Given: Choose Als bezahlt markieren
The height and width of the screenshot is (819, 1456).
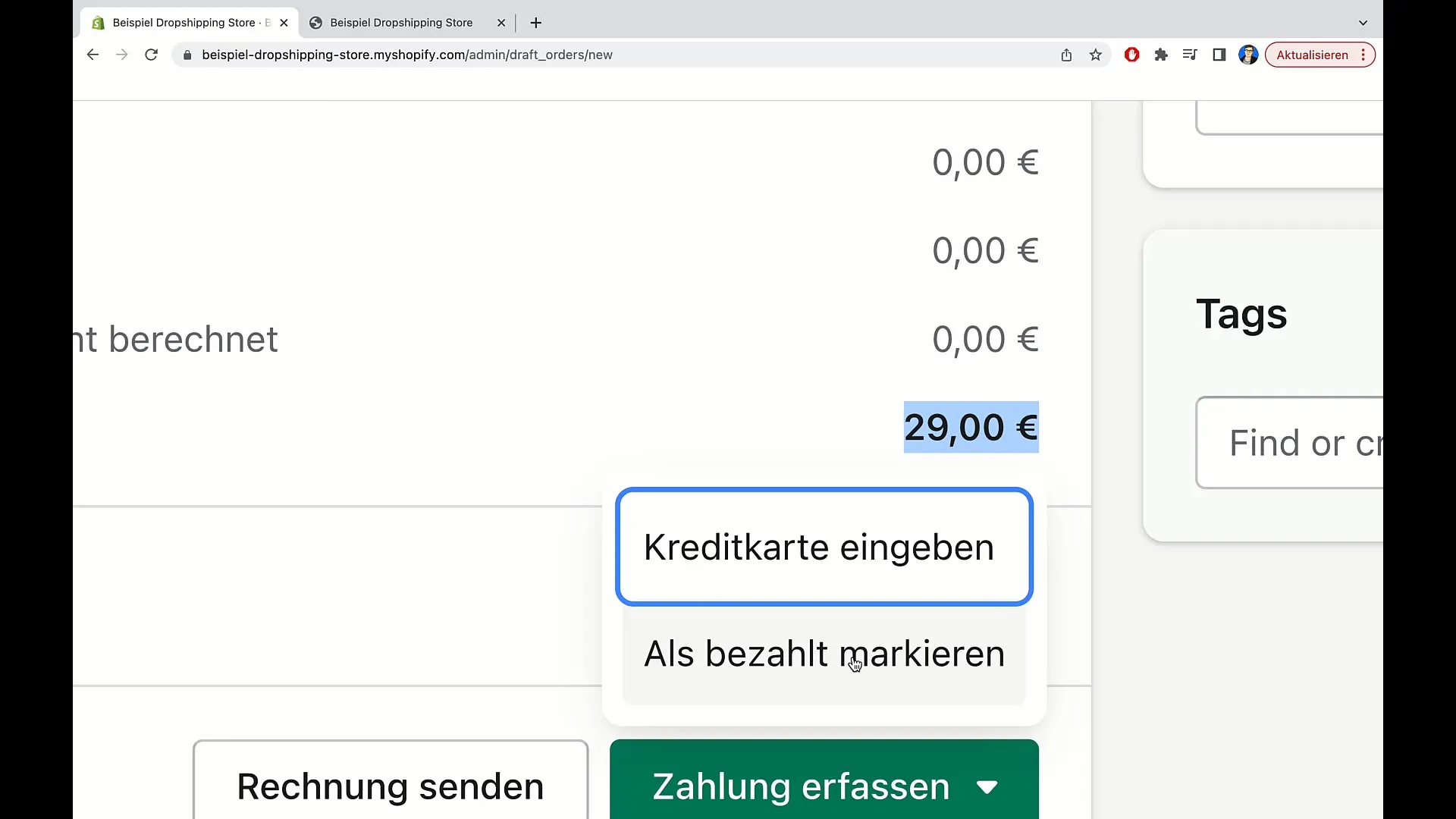Looking at the screenshot, I should point(824,654).
